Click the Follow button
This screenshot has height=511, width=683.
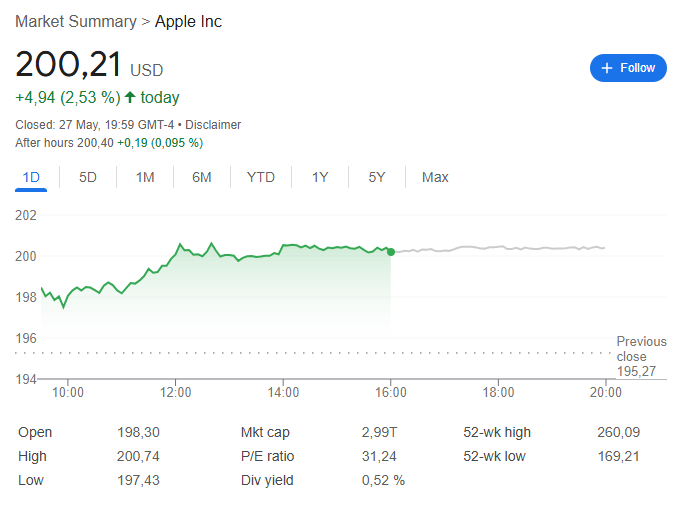[x=628, y=68]
